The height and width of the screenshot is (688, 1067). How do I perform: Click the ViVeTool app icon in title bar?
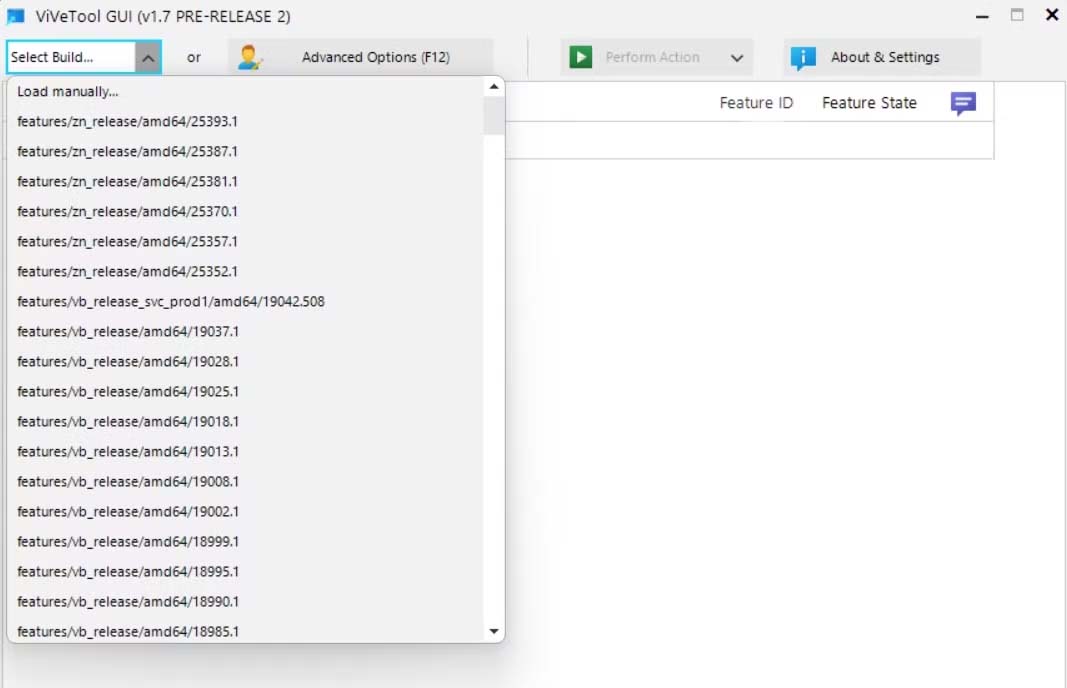[16, 16]
